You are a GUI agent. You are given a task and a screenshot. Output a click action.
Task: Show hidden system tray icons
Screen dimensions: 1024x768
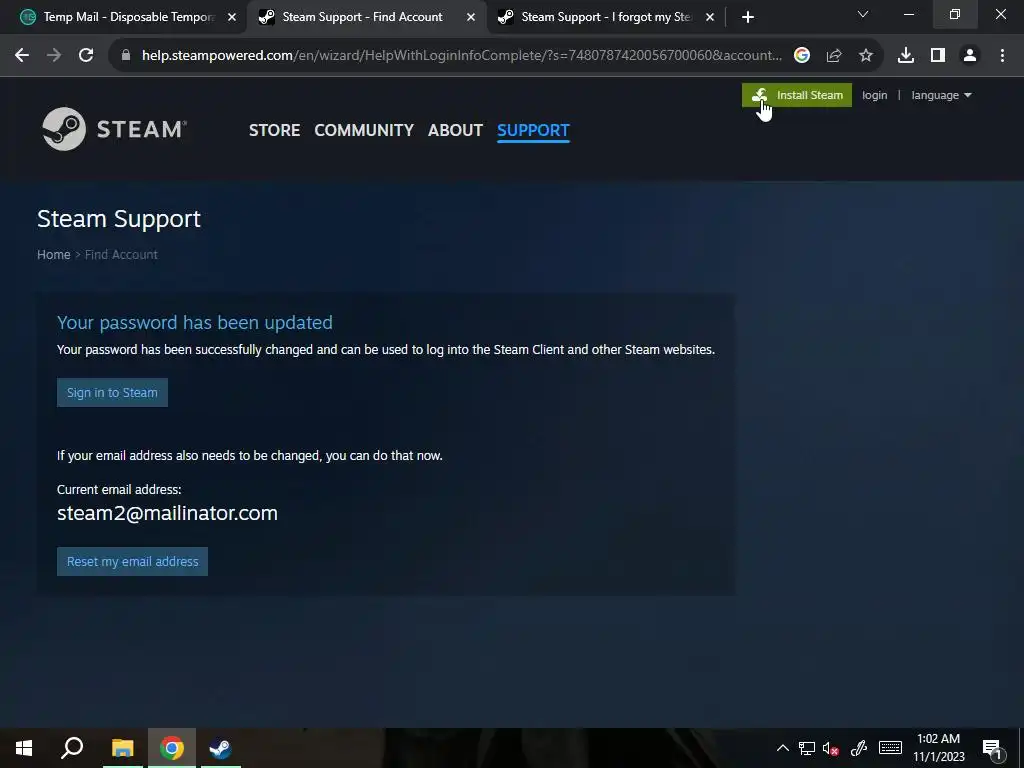pyautogui.click(x=782, y=748)
